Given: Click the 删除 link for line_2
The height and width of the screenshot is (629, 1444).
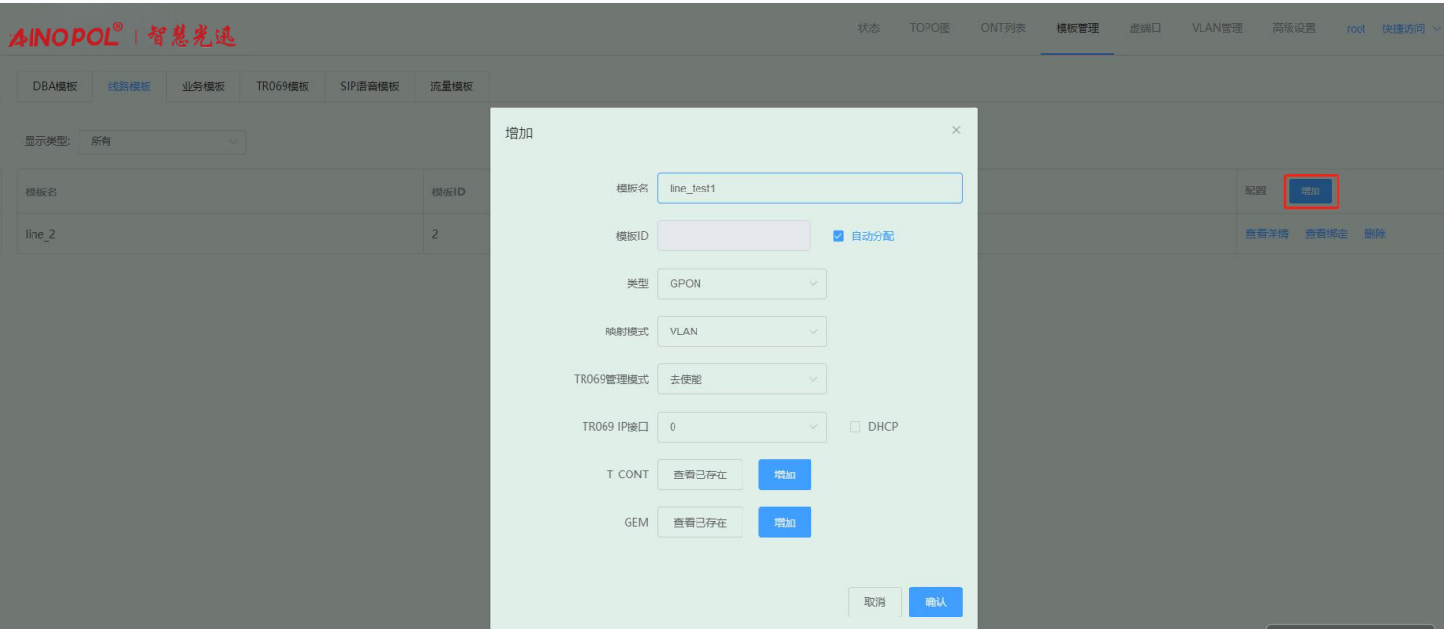Looking at the screenshot, I should [x=1374, y=234].
